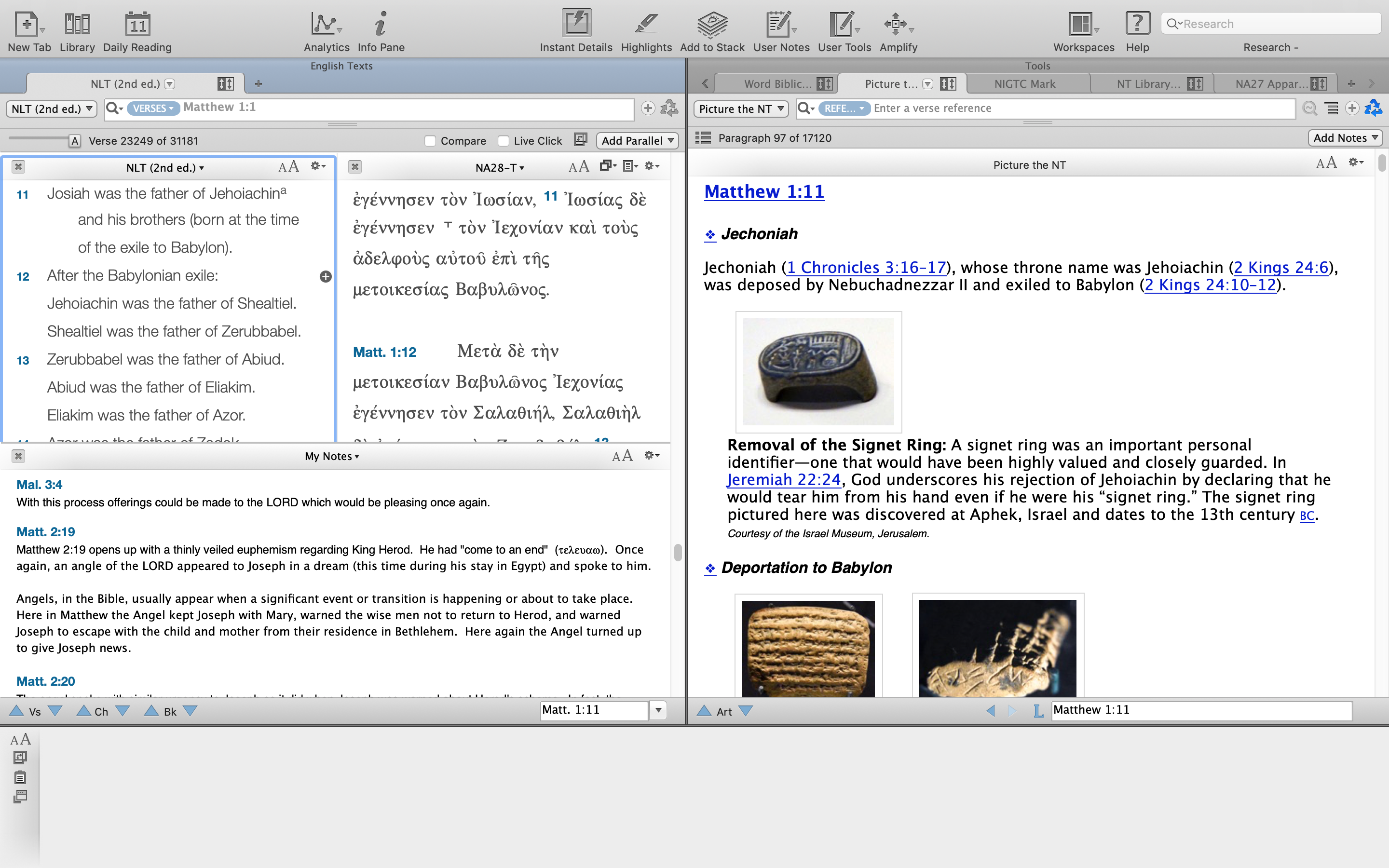Image resolution: width=1389 pixels, height=868 pixels.
Task: Close the My Notes pane
Action: tap(18, 456)
